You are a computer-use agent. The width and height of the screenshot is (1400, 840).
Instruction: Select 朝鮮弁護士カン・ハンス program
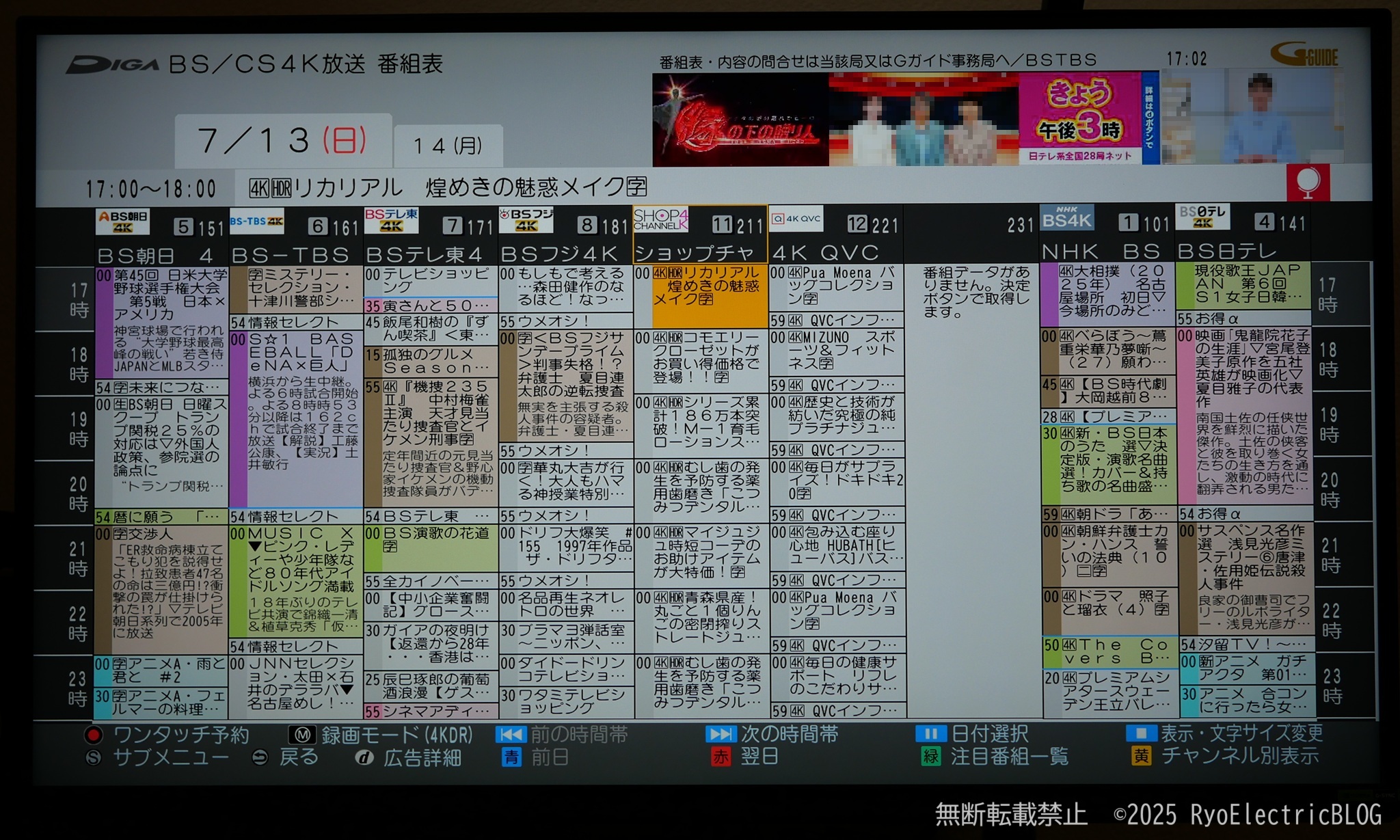point(1109,555)
